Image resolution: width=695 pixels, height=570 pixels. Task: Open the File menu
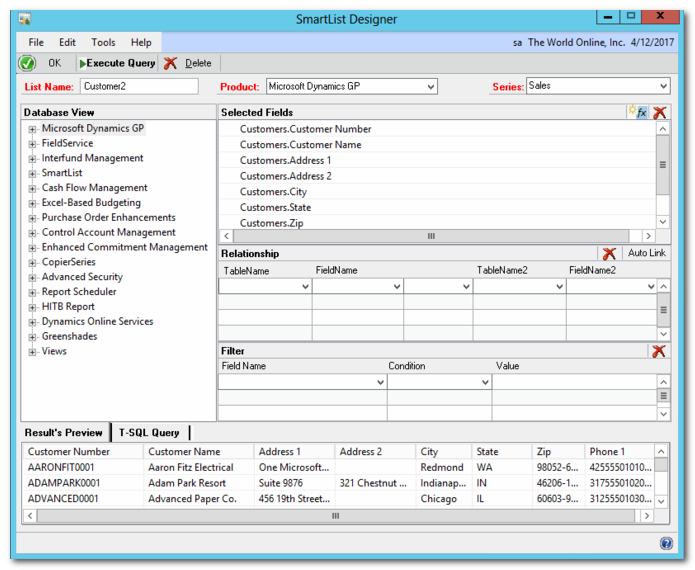pos(36,43)
